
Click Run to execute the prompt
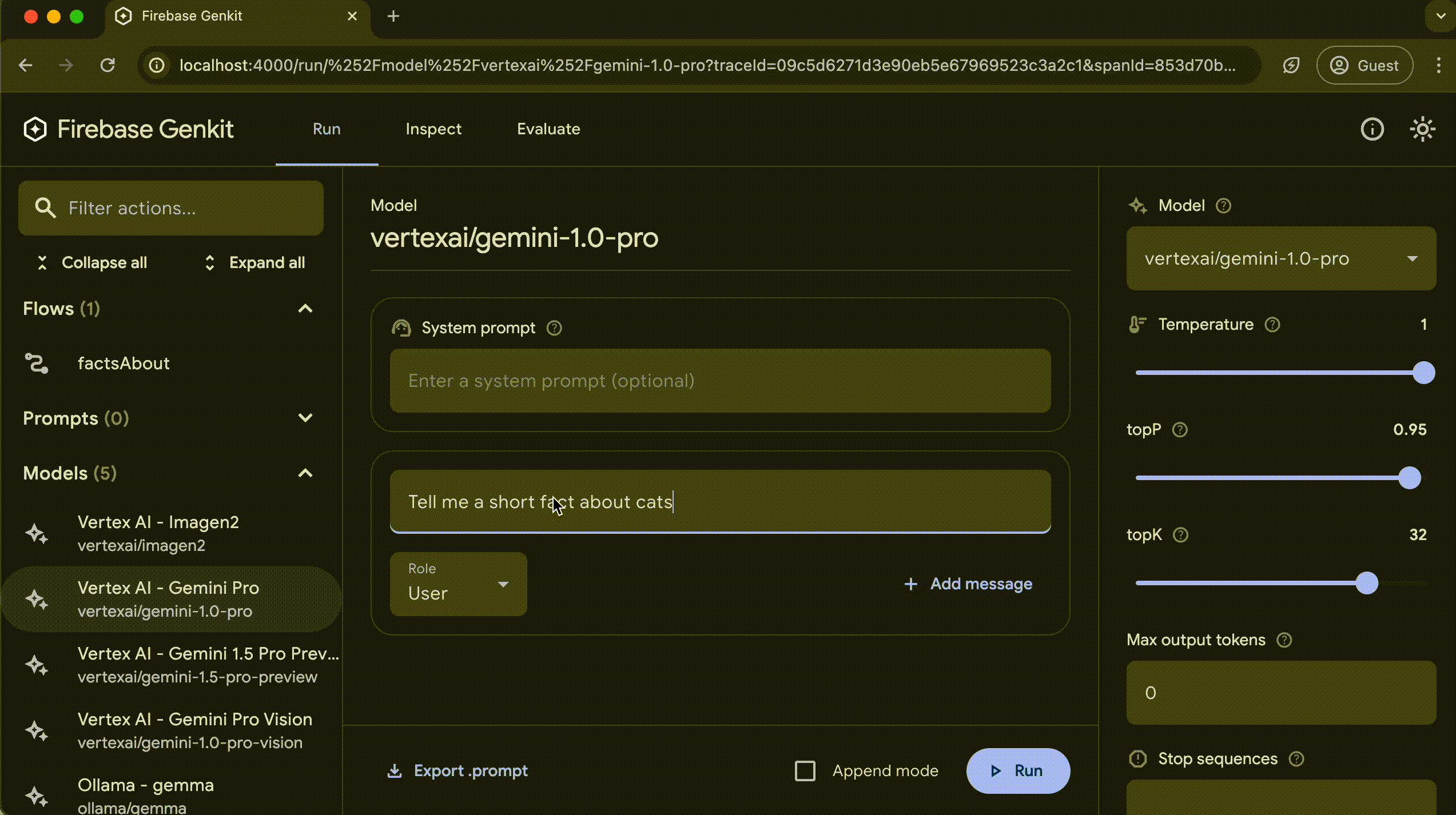point(1017,770)
